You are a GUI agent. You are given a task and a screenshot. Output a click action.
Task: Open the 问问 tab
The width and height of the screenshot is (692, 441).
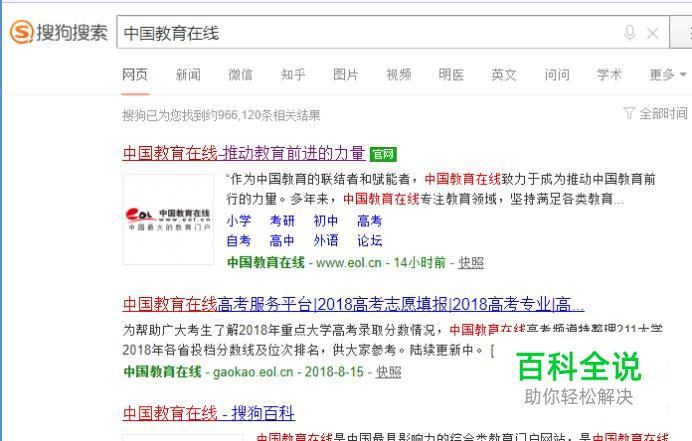tap(557, 75)
